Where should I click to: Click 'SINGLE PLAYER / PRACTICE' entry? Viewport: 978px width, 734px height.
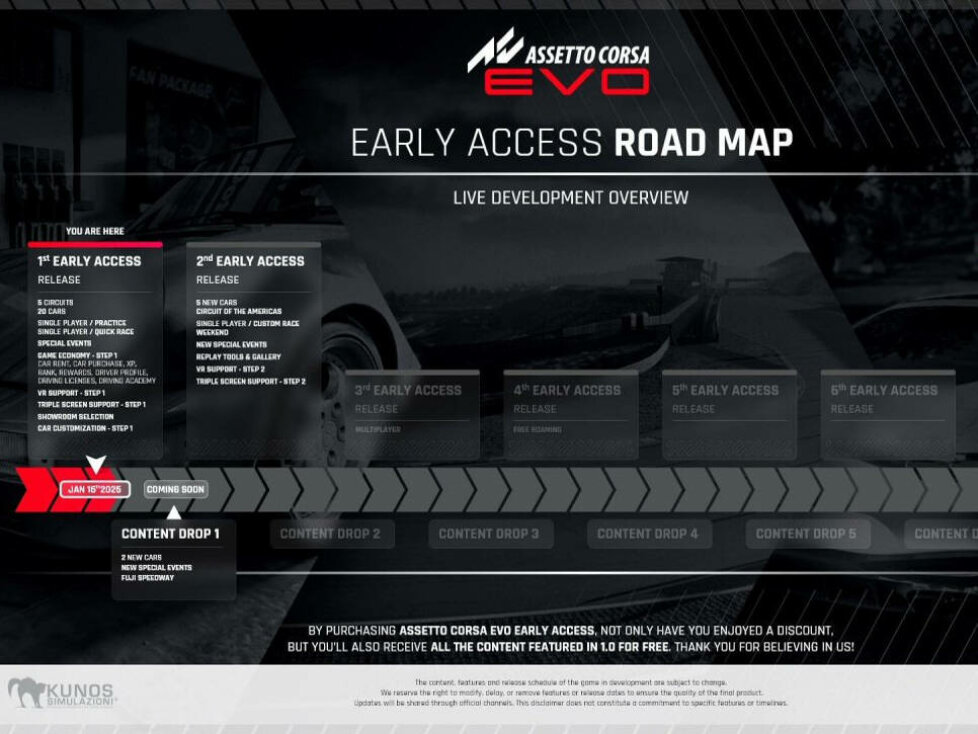(x=82, y=323)
